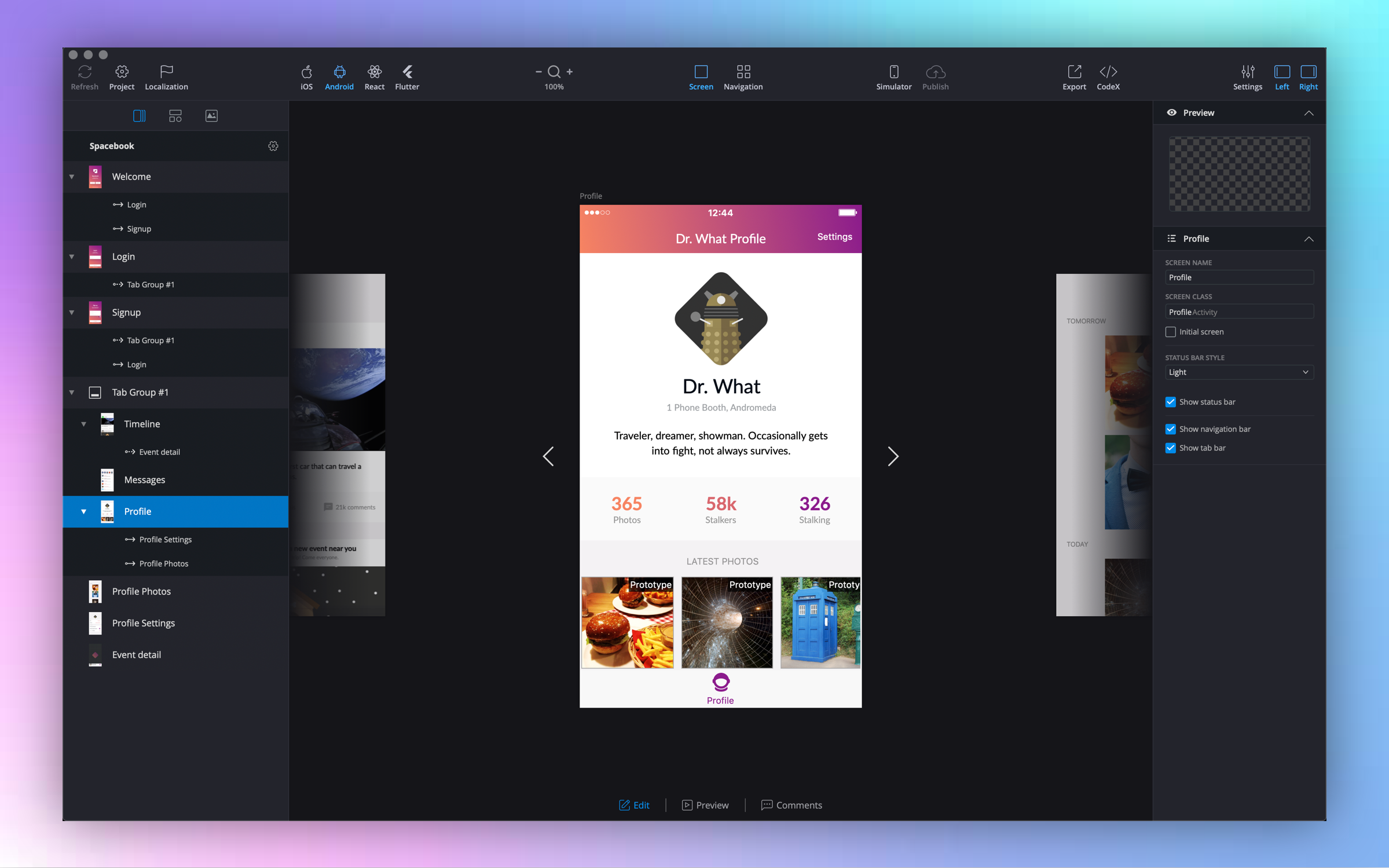This screenshot has width=1389, height=868.
Task: Click the Refresh toolbar icon
Action: (85, 72)
